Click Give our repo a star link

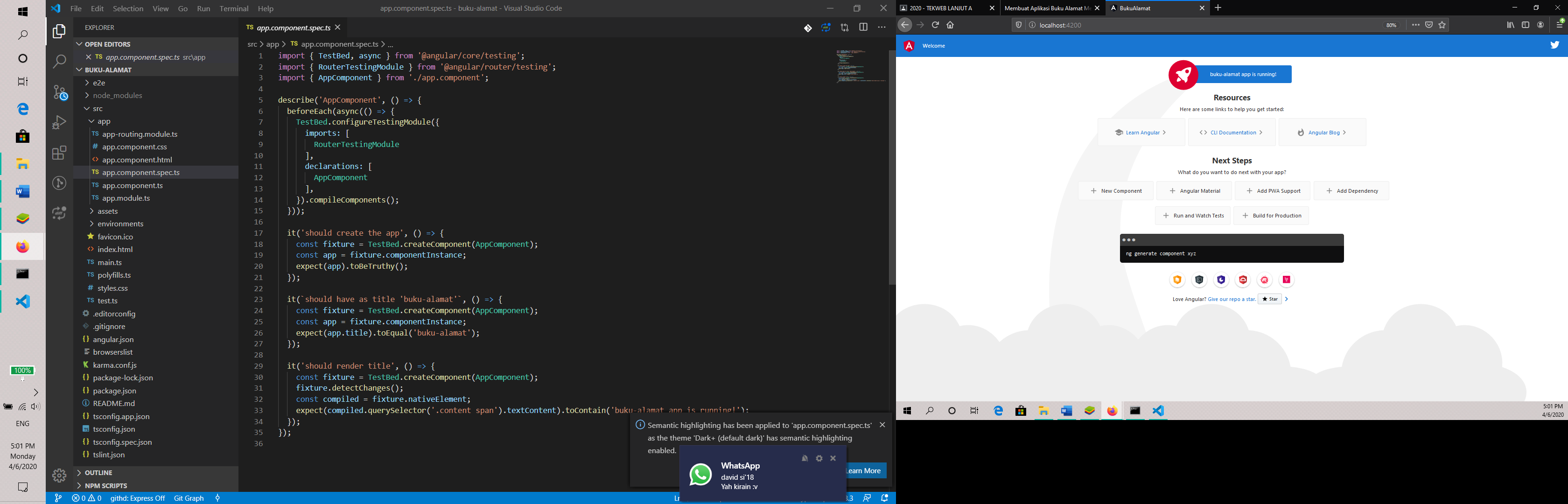[x=1232, y=299]
